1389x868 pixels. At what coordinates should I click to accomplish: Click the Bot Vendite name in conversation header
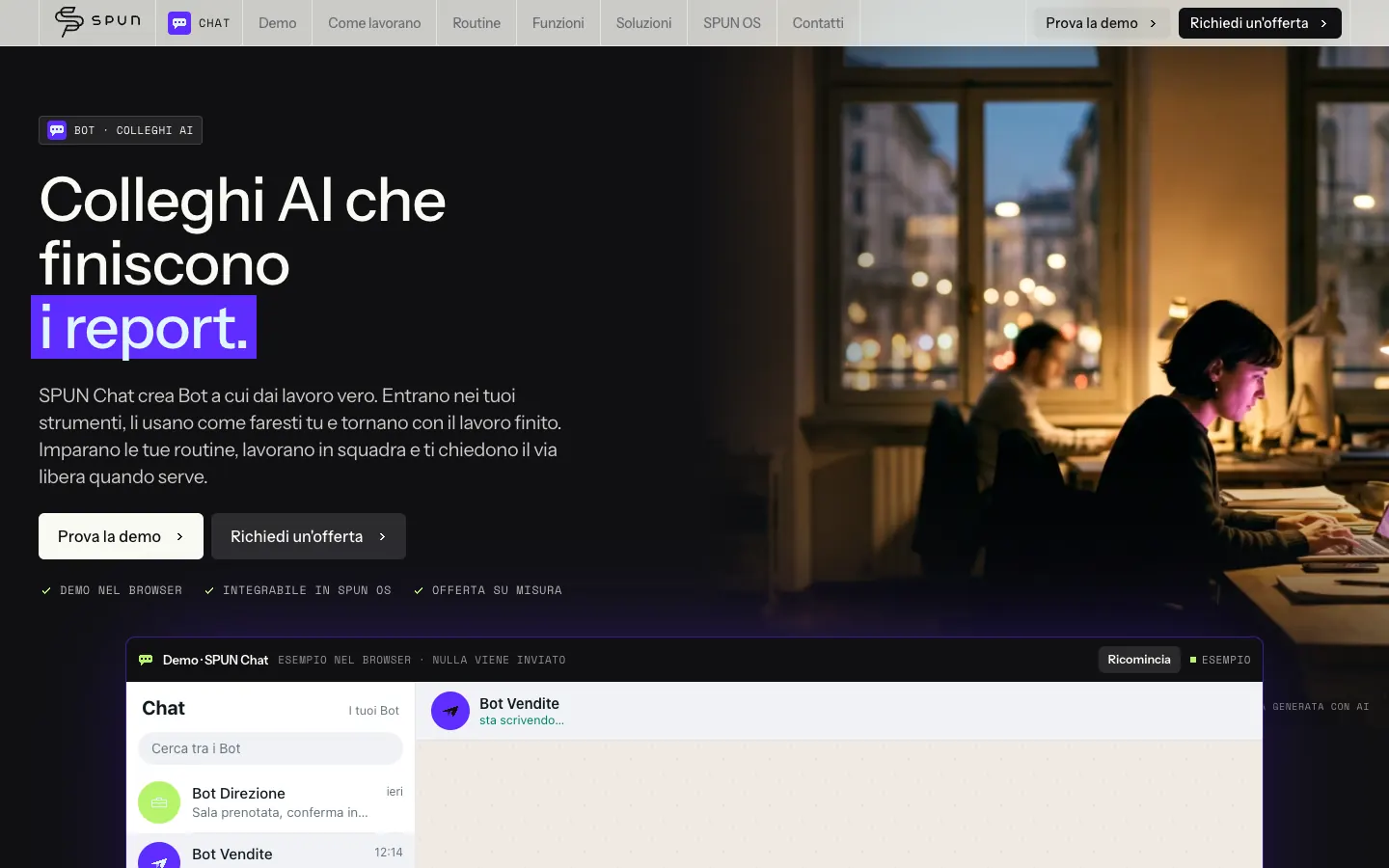(519, 704)
